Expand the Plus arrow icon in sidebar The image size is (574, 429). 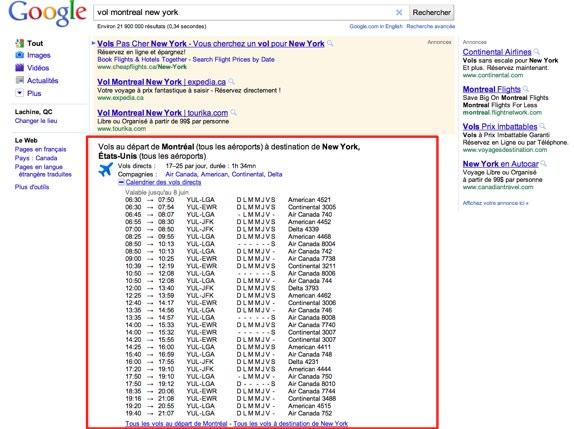(19, 93)
